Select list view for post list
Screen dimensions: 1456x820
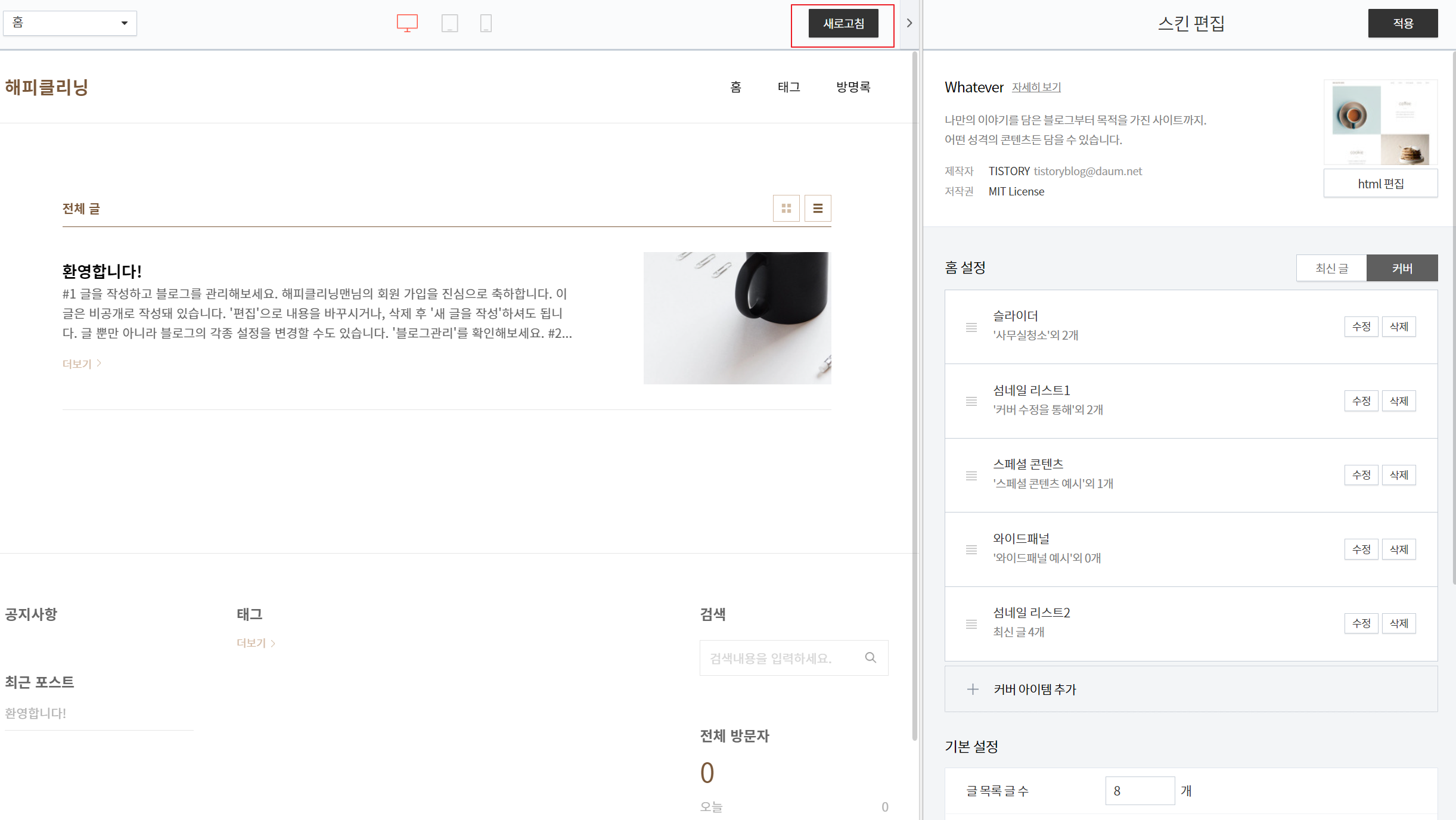click(817, 209)
